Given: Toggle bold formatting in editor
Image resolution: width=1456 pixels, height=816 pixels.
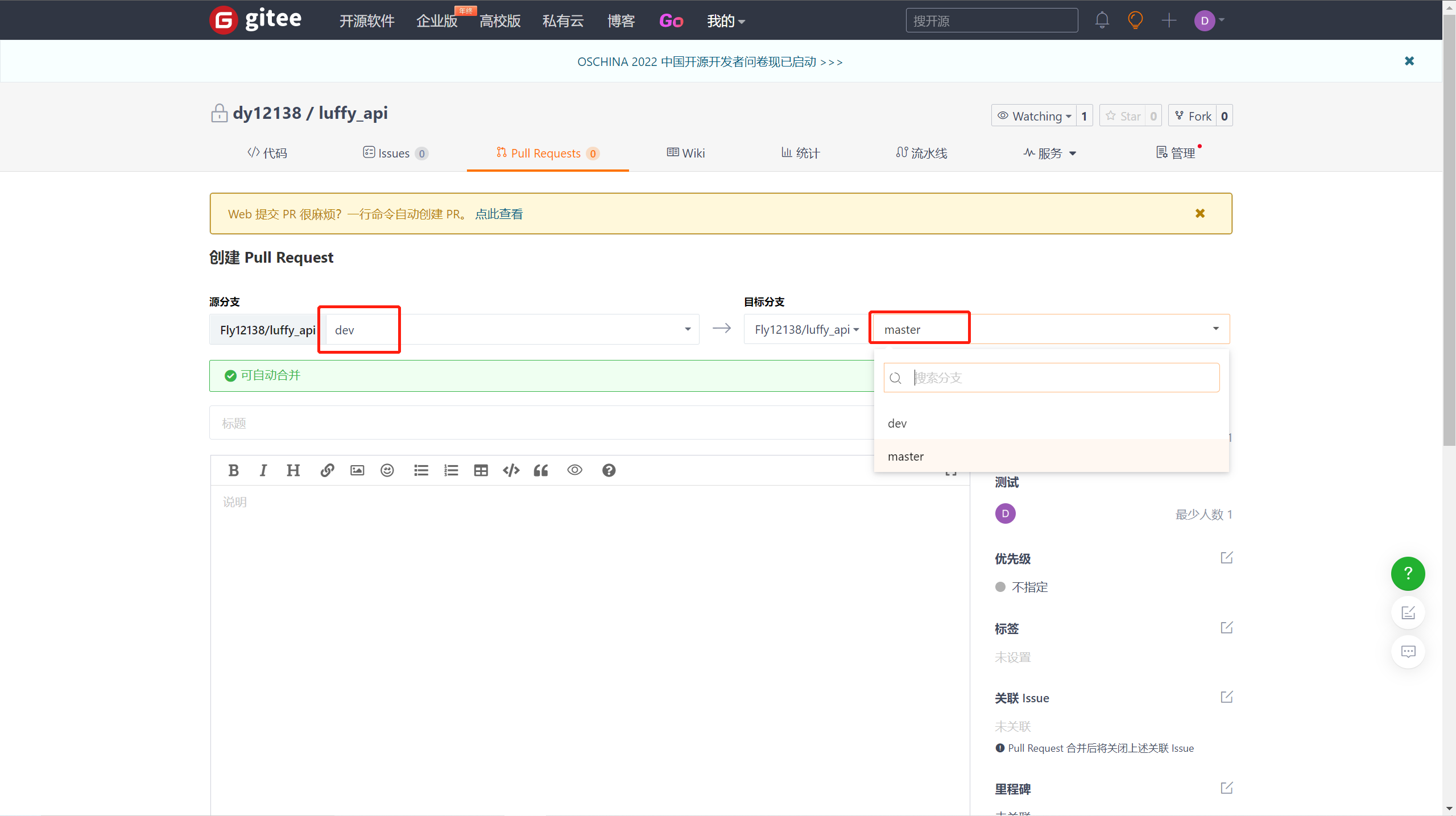Looking at the screenshot, I should tap(233, 470).
